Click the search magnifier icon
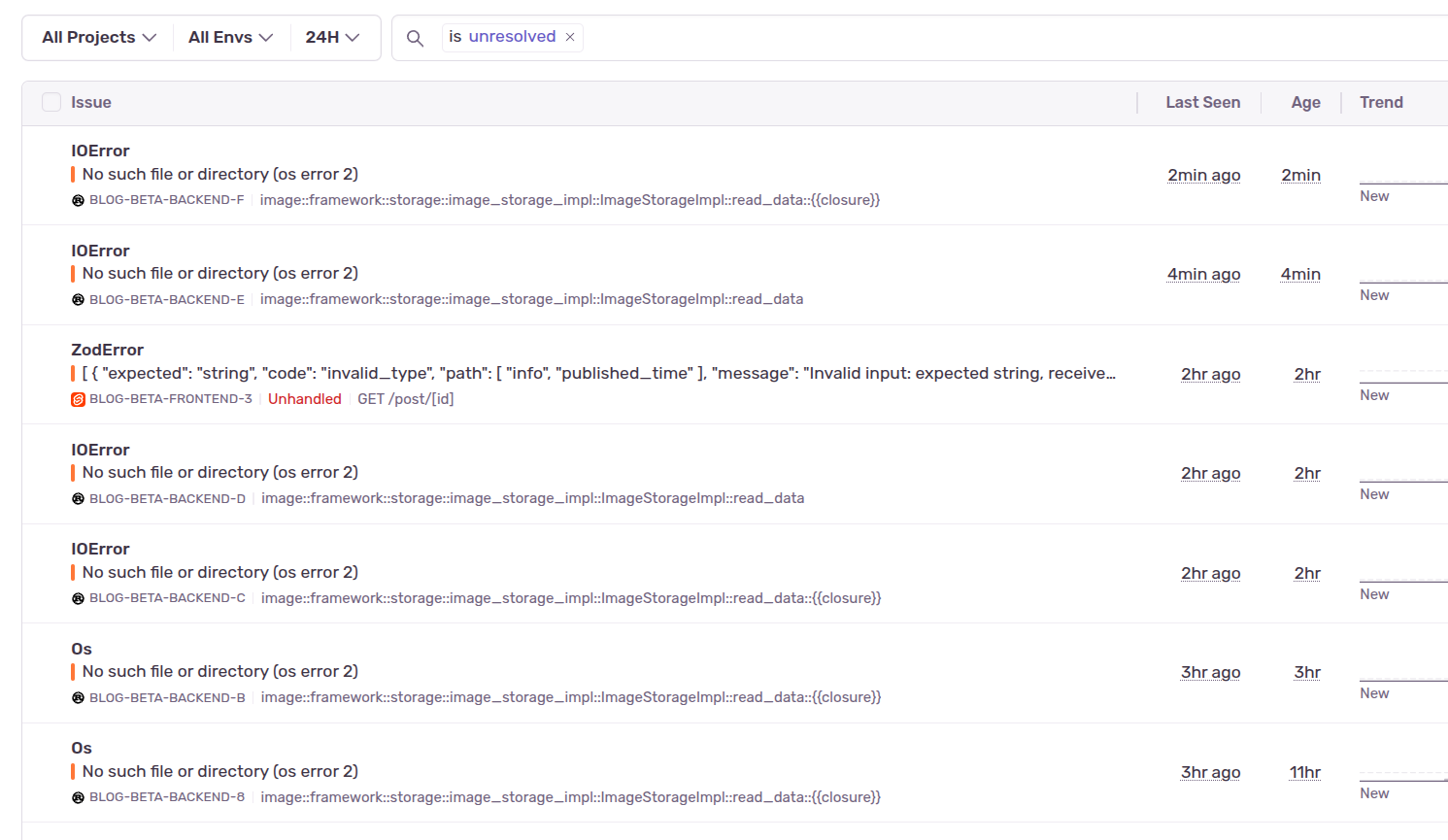Screen dimensions: 1448x840 415,38
